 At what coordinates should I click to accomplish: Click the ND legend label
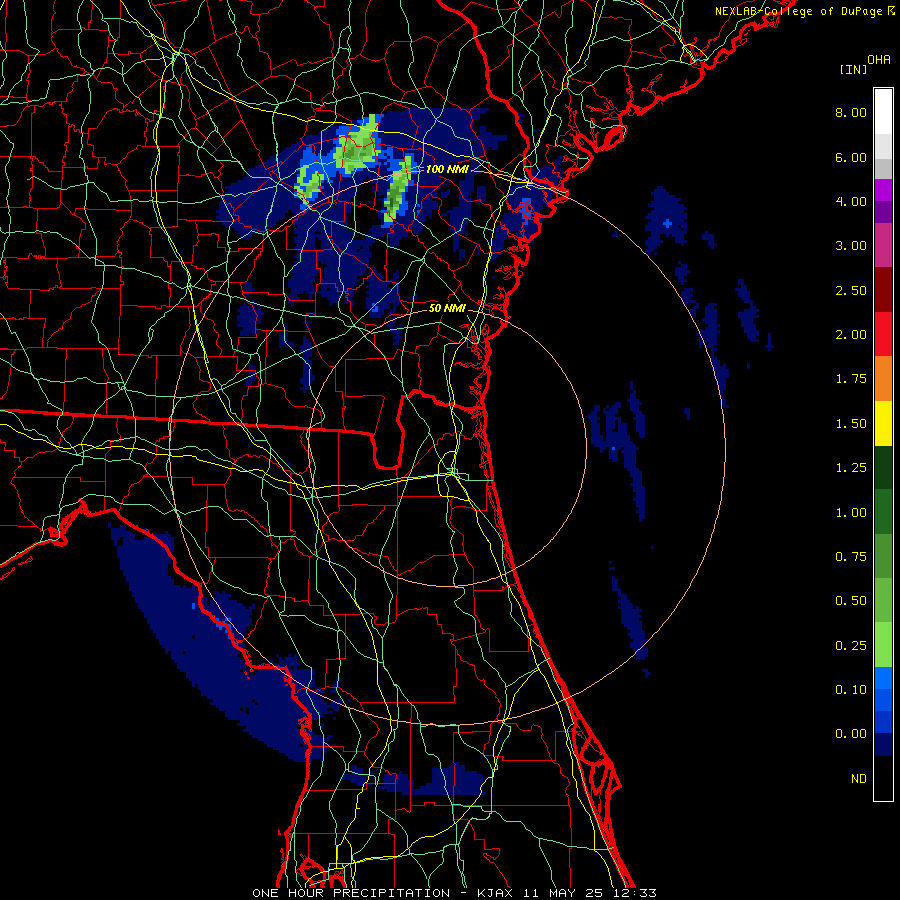[x=859, y=779]
